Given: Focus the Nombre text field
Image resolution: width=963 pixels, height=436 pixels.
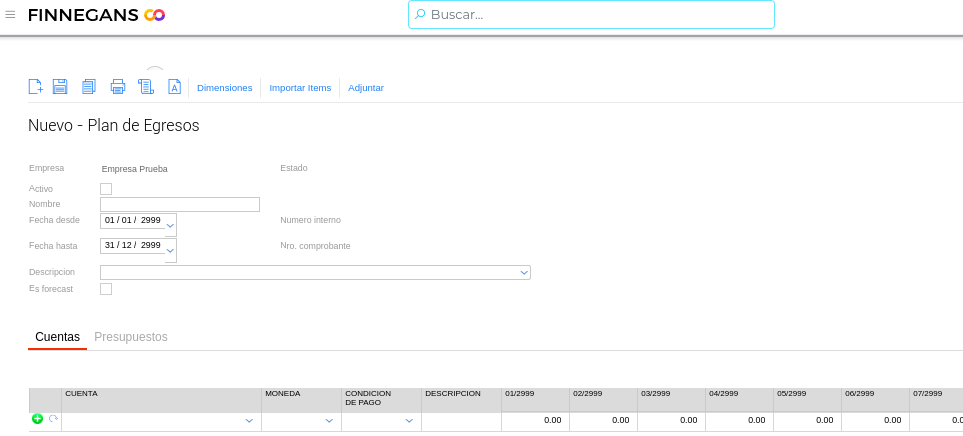Looking at the screenshot, I should pyautogui.click(x=180, y=204).
